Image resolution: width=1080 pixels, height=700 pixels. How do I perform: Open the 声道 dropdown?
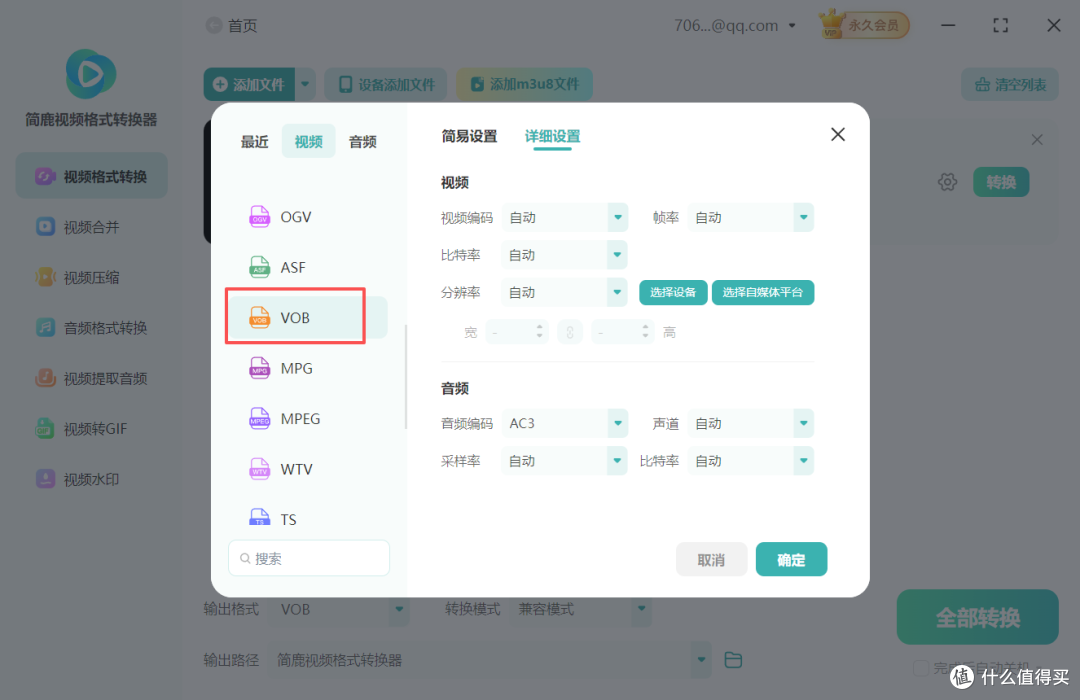tap(751, 423)
